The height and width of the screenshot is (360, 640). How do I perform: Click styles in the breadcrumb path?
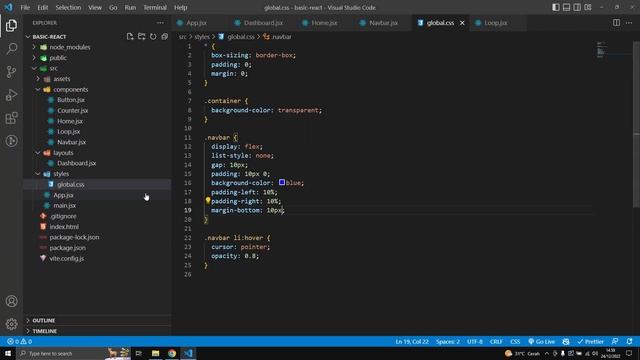(202, 37)
